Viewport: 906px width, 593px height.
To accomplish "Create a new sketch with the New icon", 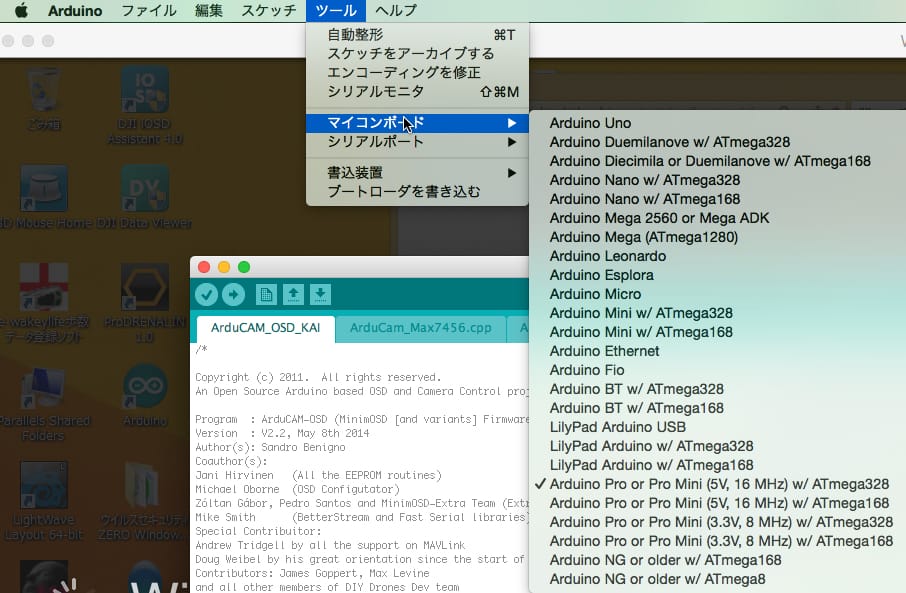I will pos(266,294).
